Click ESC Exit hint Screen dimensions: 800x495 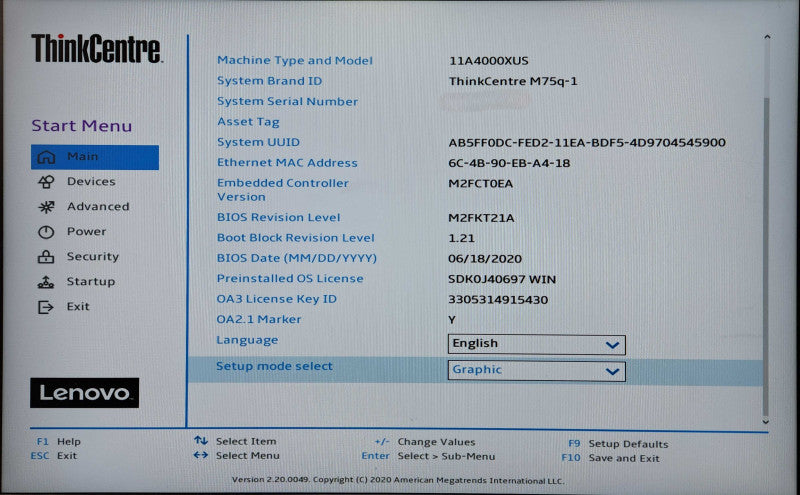[x=54, y=456]
